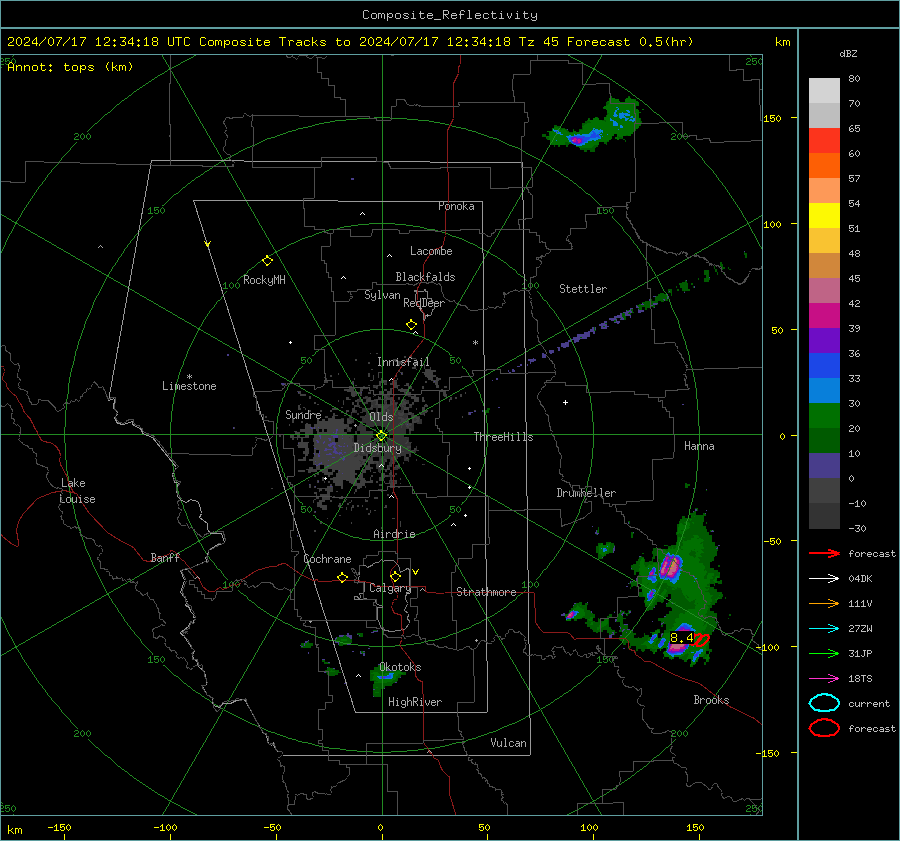This screenshot has width=900, height=841.
Task: Click the light blue 30-33 dBZ band
Action: 824,391
